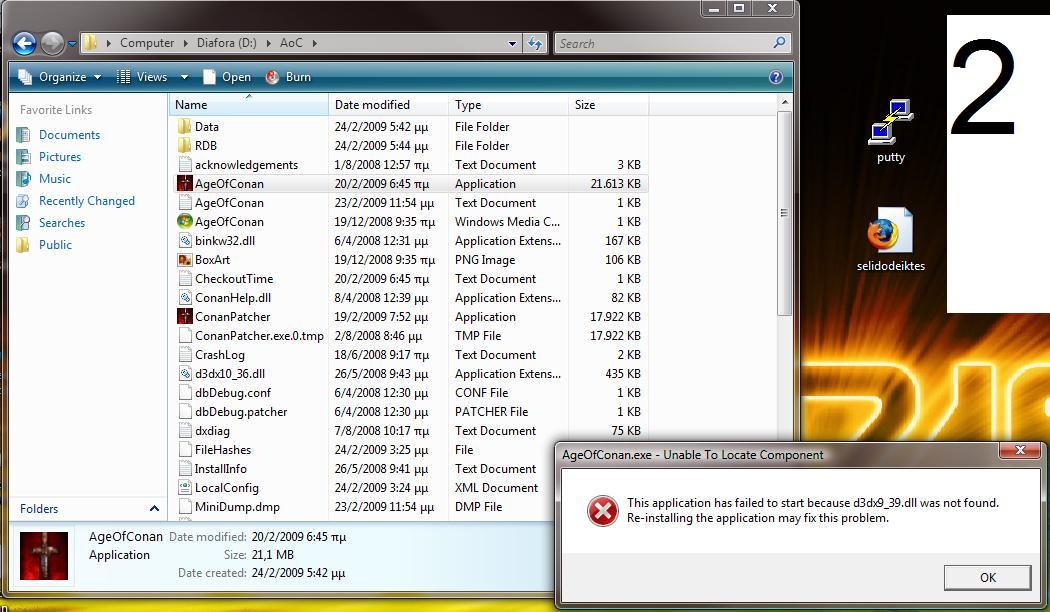The width and height of the screenshot is (1050, 612).
Task: Select the binkw32.dll file icon
Action: pyautogui.click(x=185, y=240)
